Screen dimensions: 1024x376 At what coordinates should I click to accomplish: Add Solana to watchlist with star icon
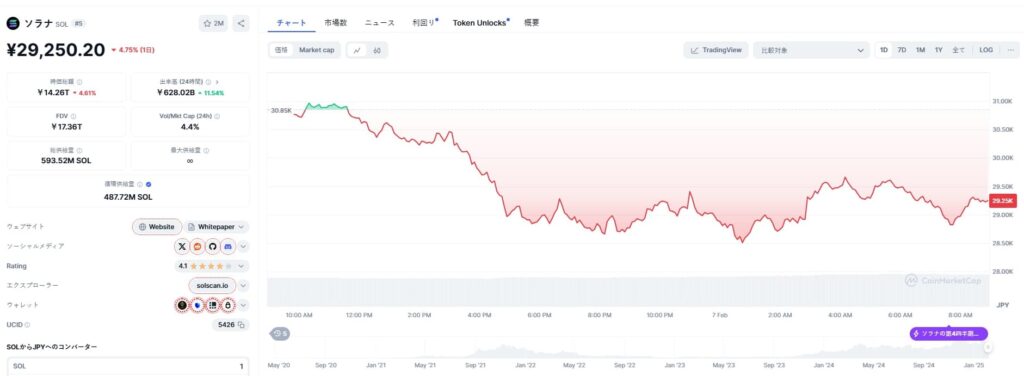pos(214,24)
